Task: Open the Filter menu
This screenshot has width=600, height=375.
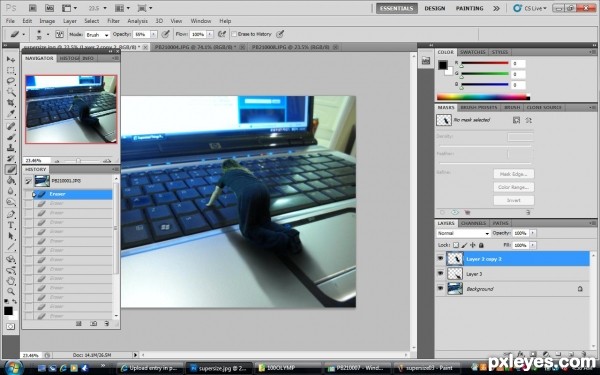Action: pos(113,21)
